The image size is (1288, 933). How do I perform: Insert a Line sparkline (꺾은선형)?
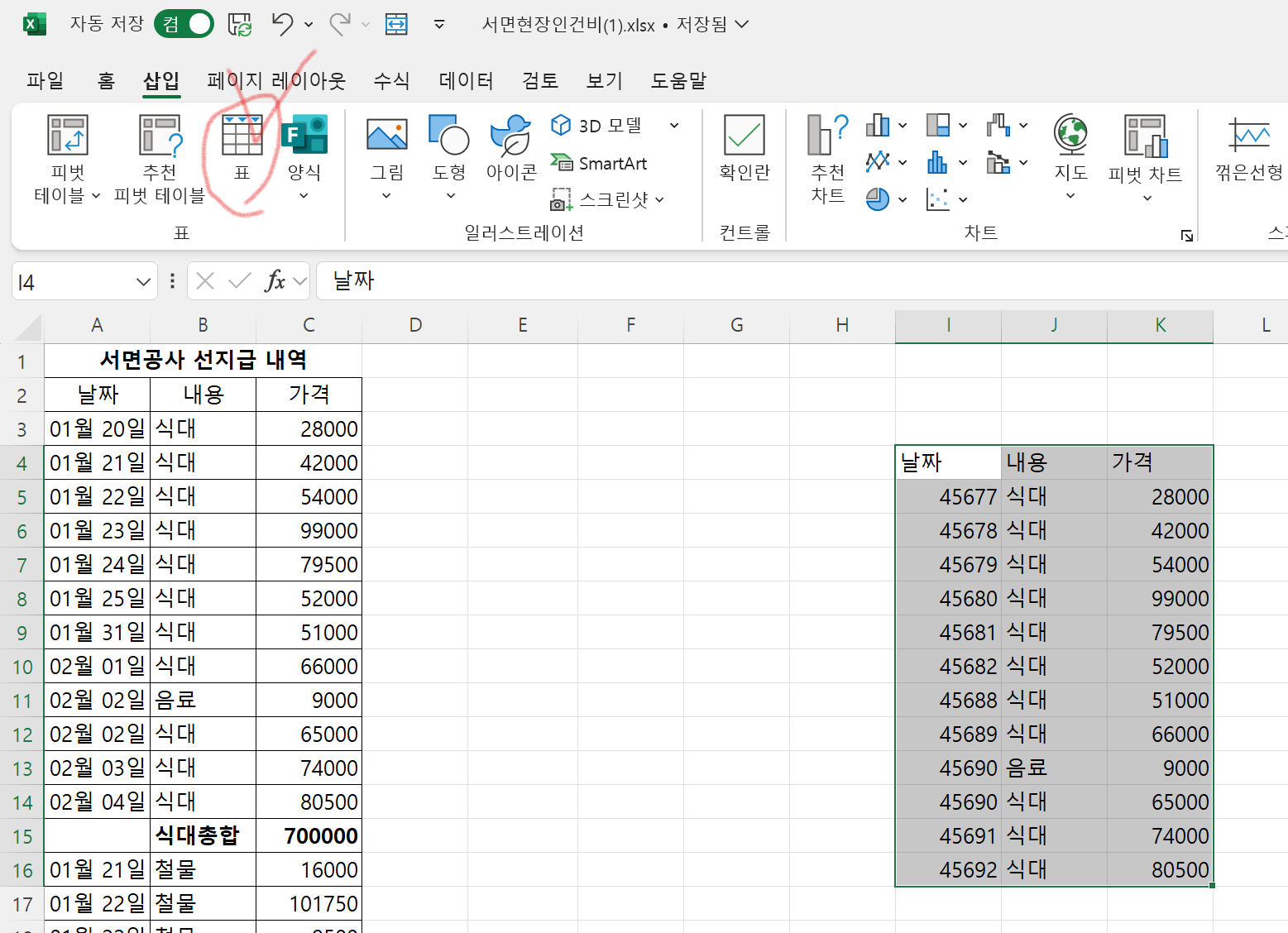1249,149
